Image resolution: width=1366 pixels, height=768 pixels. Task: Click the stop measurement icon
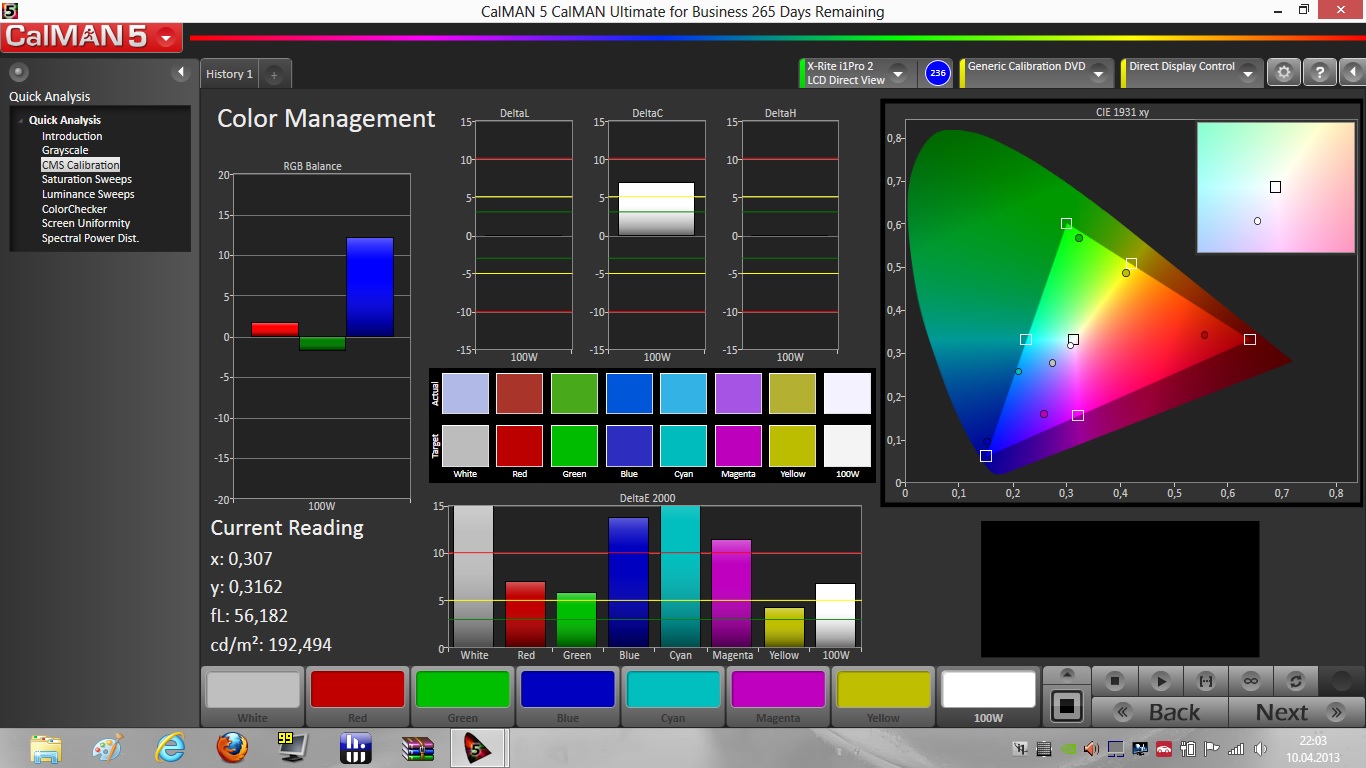[1115, 681]
